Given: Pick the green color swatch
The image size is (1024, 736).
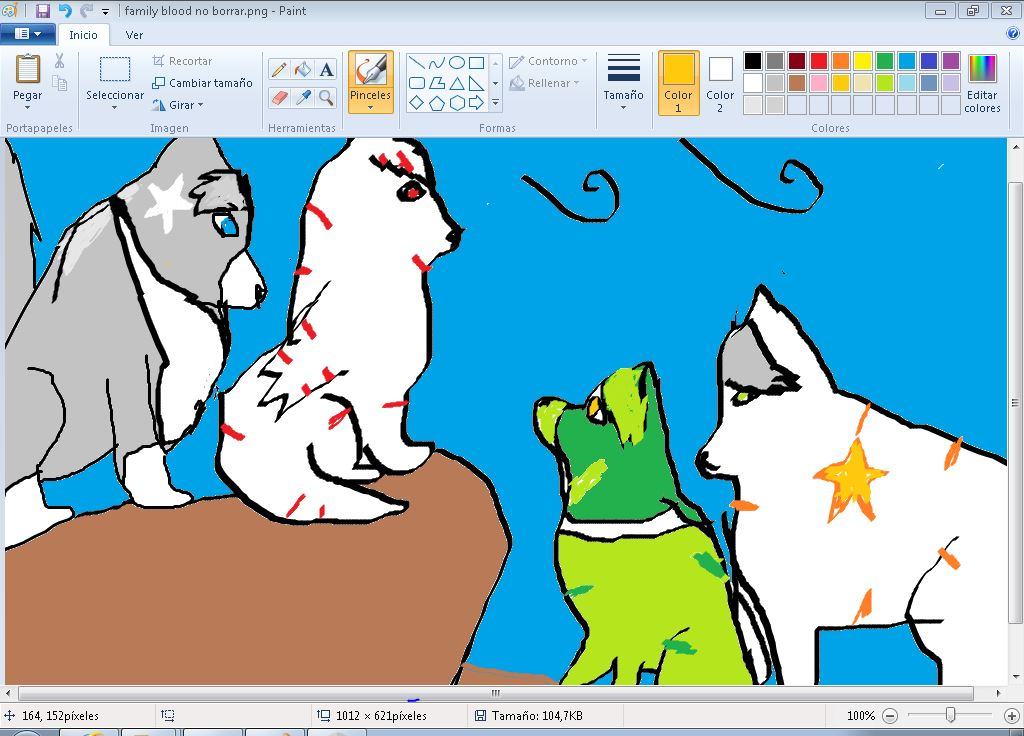Looking at the screenshot, I should point(885,61).
